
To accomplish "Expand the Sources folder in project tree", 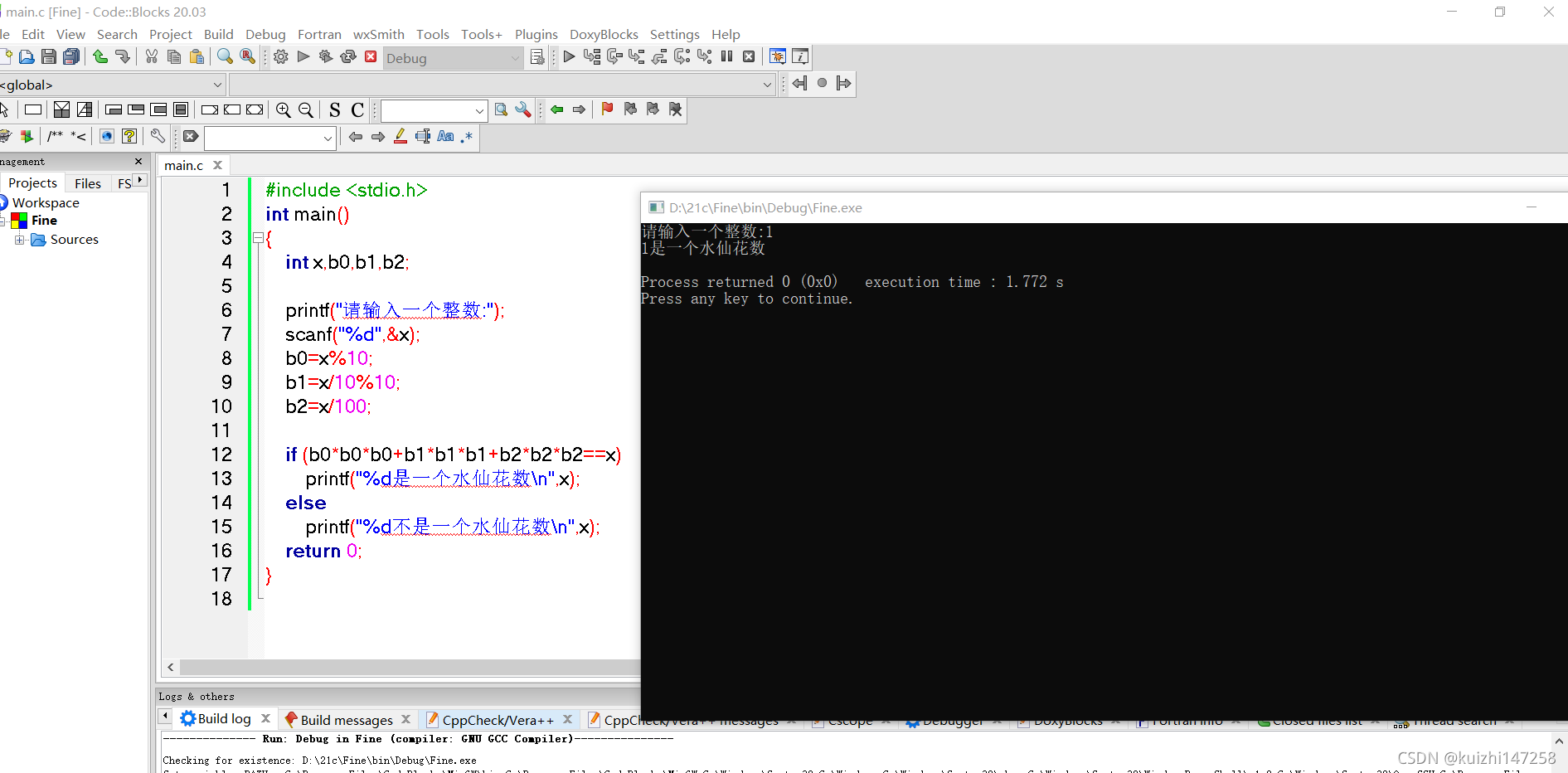I will click(x=19, y=240).
